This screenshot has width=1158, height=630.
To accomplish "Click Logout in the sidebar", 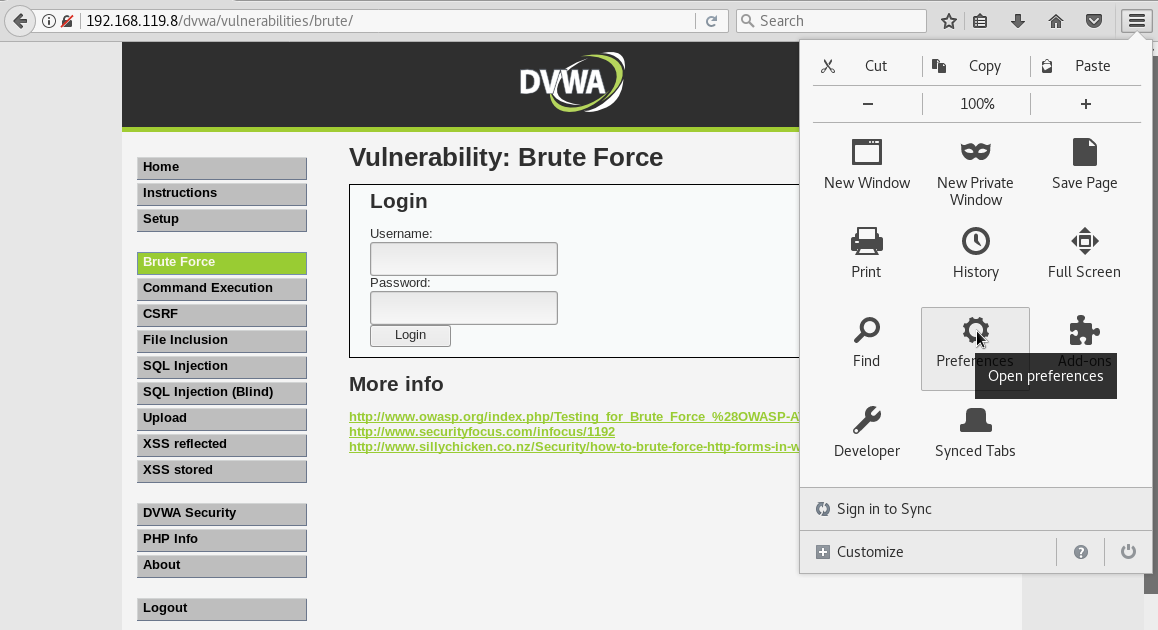I will 222,608.
